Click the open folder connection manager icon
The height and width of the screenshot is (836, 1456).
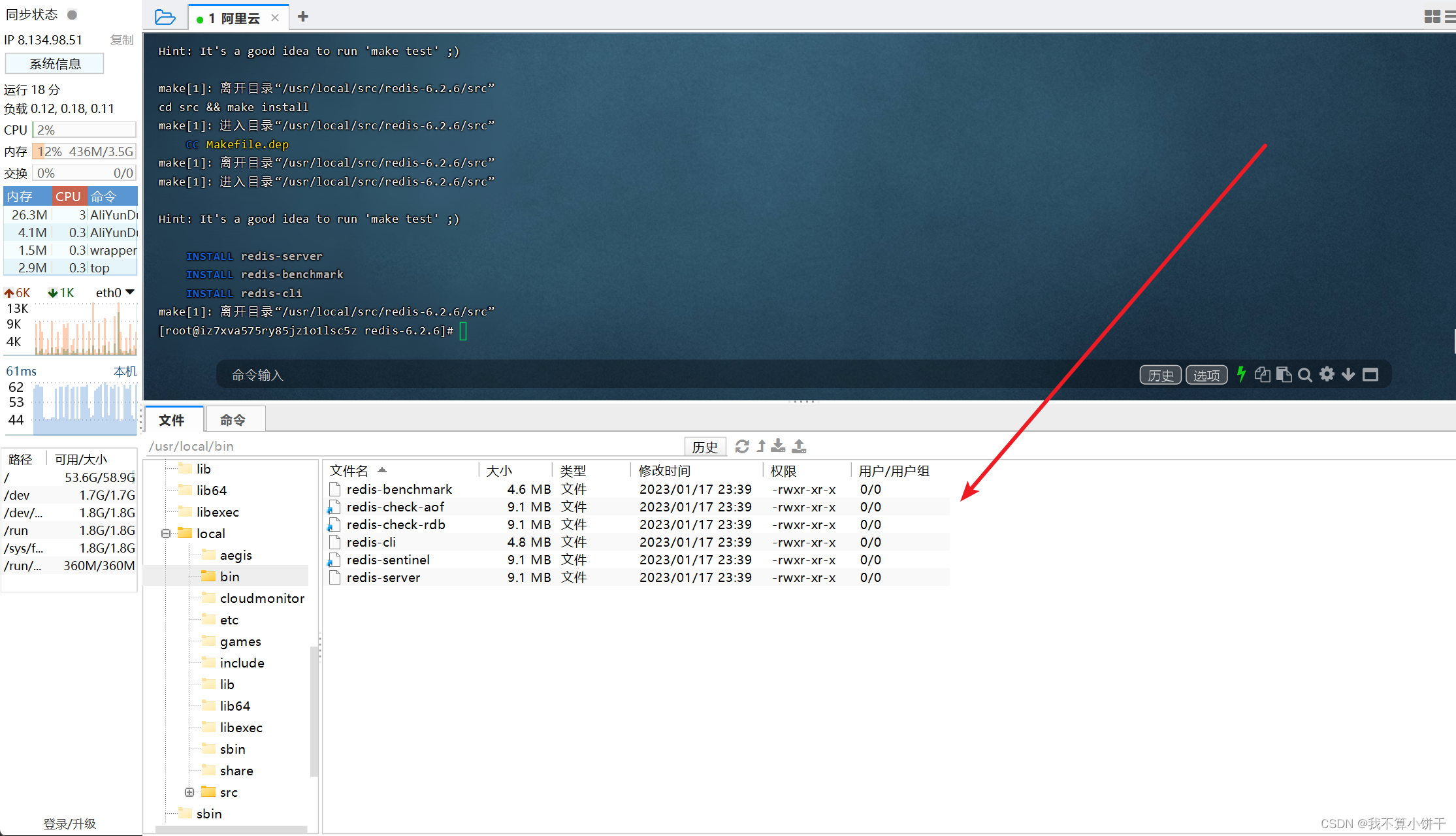(165, 17)
